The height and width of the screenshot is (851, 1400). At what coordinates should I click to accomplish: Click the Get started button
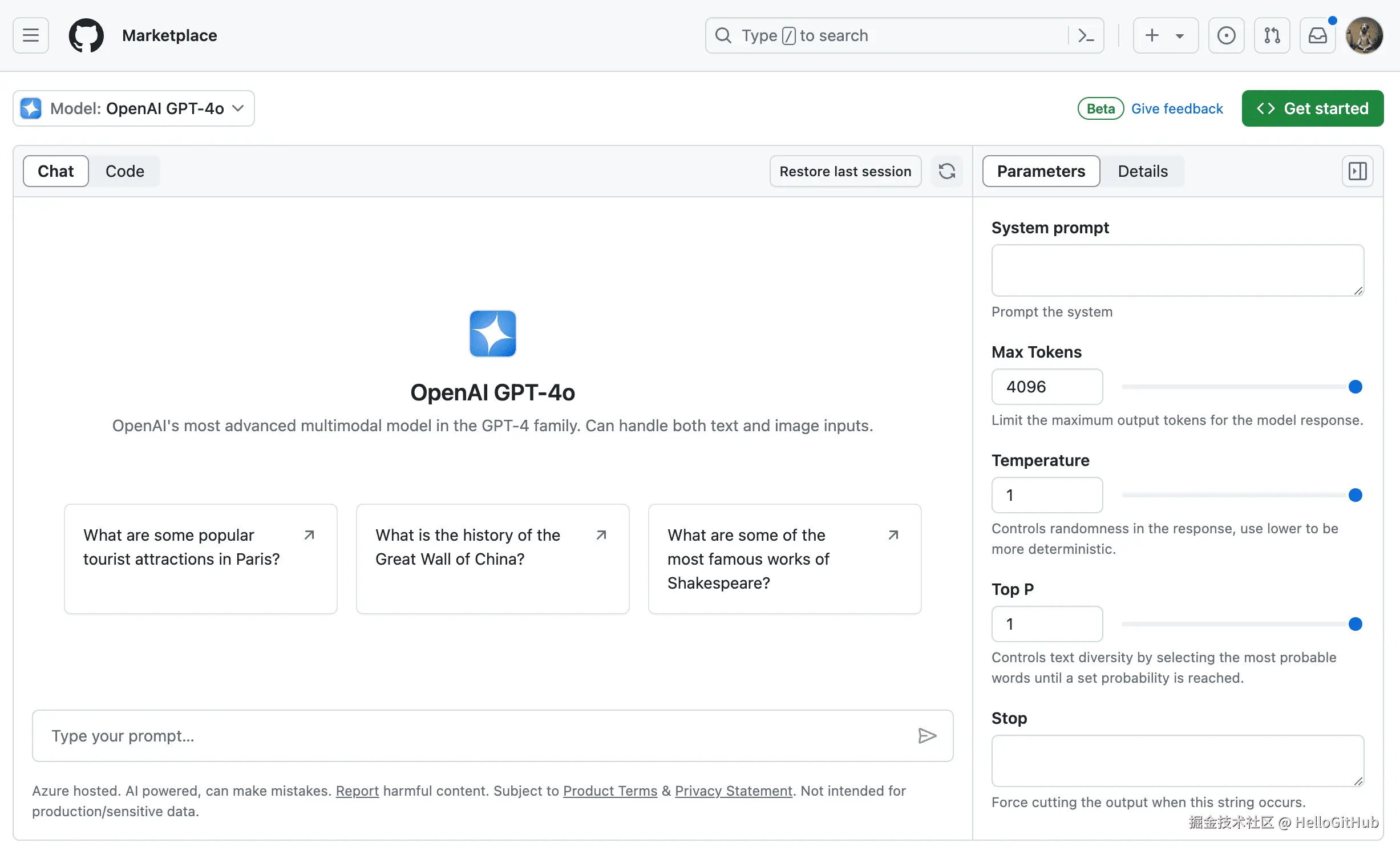1312,108
